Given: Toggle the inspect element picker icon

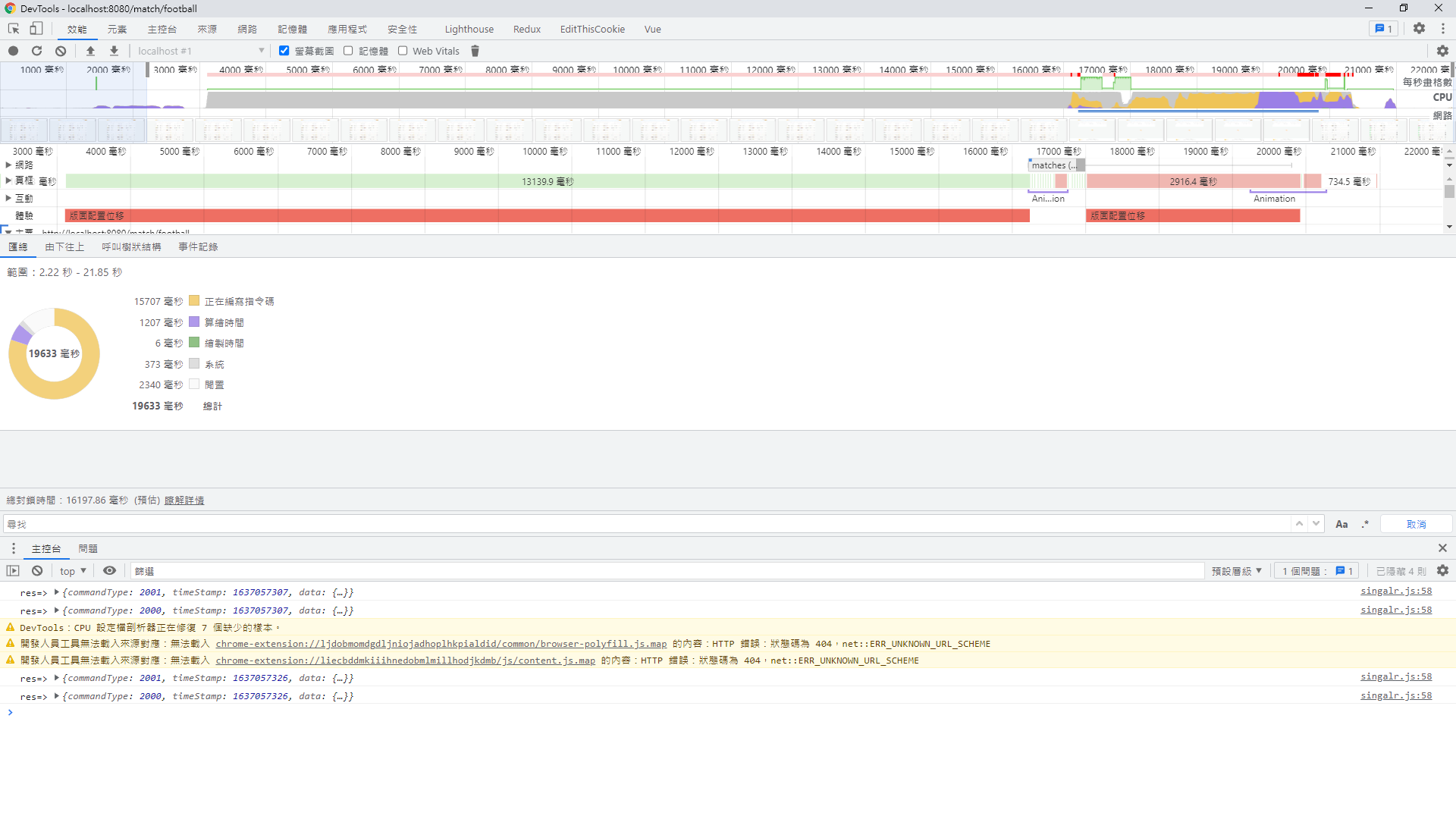Looking at the screenshot, I should [14, 29].
